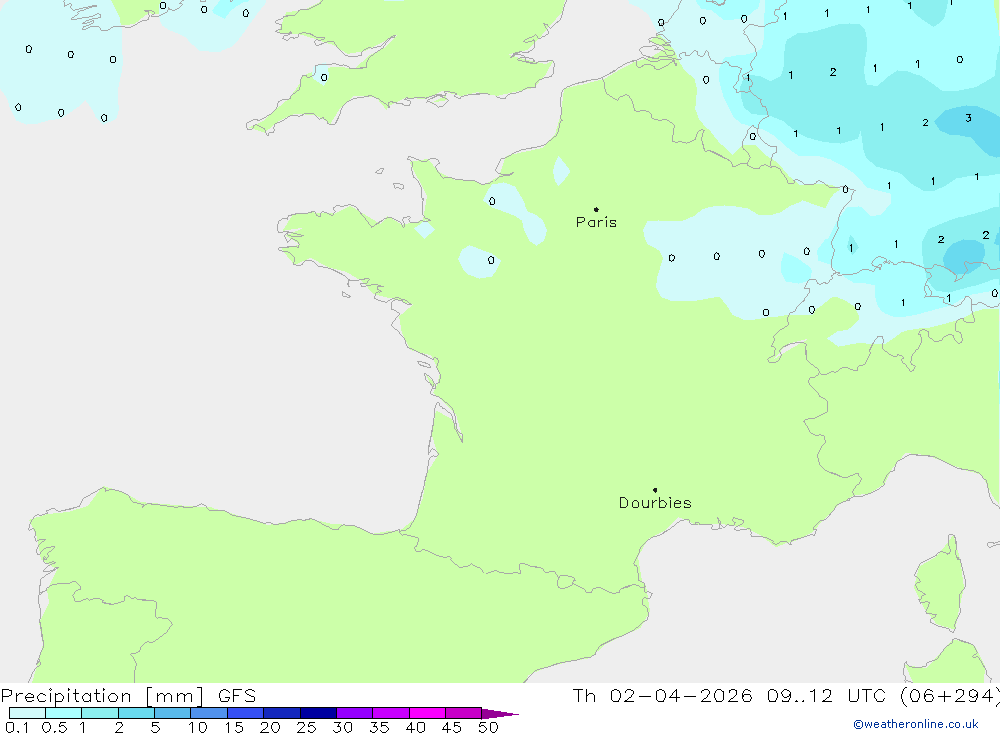The width and height of the screenshot is (1000, 733).
Task: Select the 5 mm blue legend swatch
Action: [x=172, y=713]
